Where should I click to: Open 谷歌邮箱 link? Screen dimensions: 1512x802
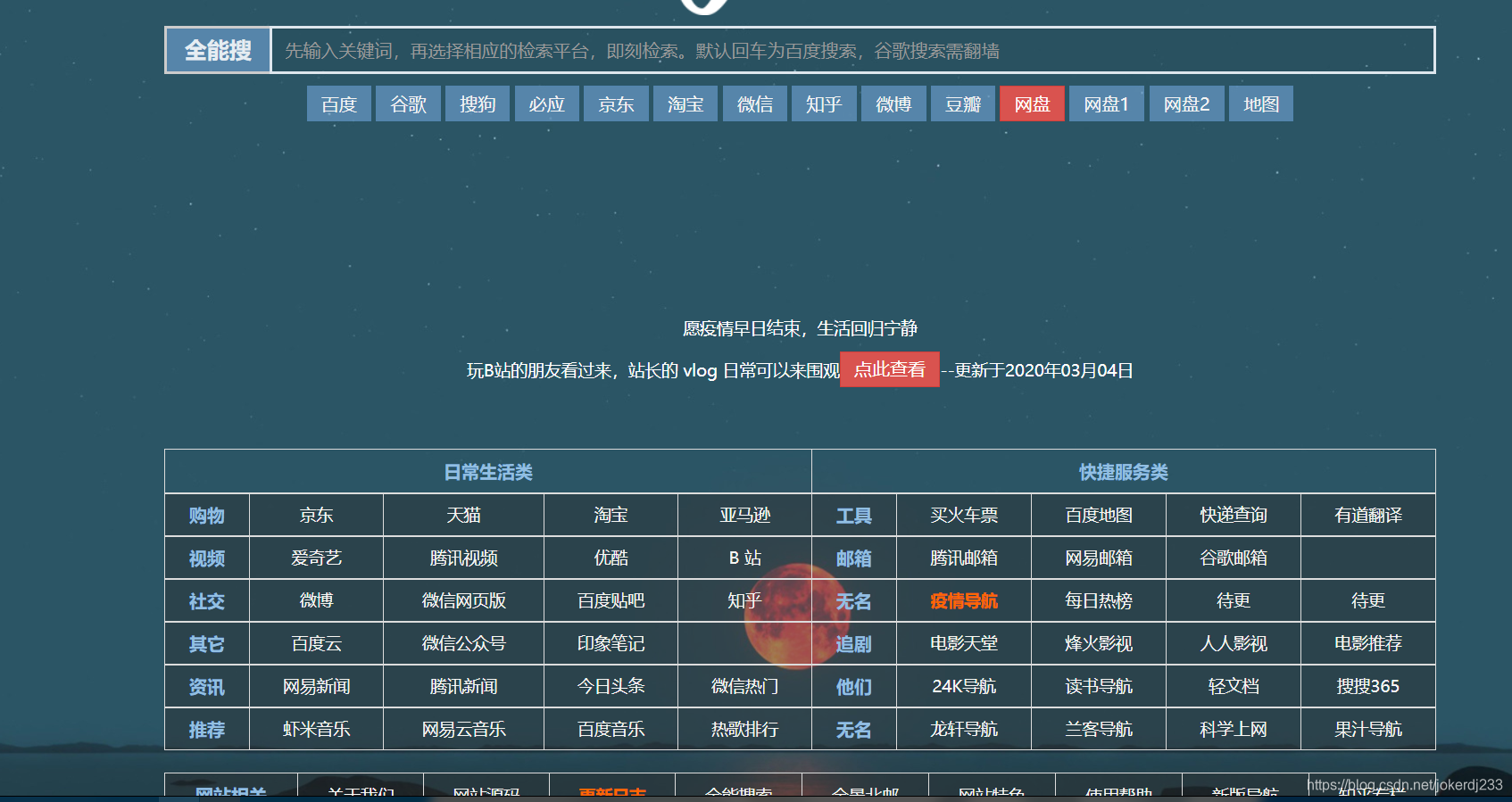click(x=1234, y=558)
